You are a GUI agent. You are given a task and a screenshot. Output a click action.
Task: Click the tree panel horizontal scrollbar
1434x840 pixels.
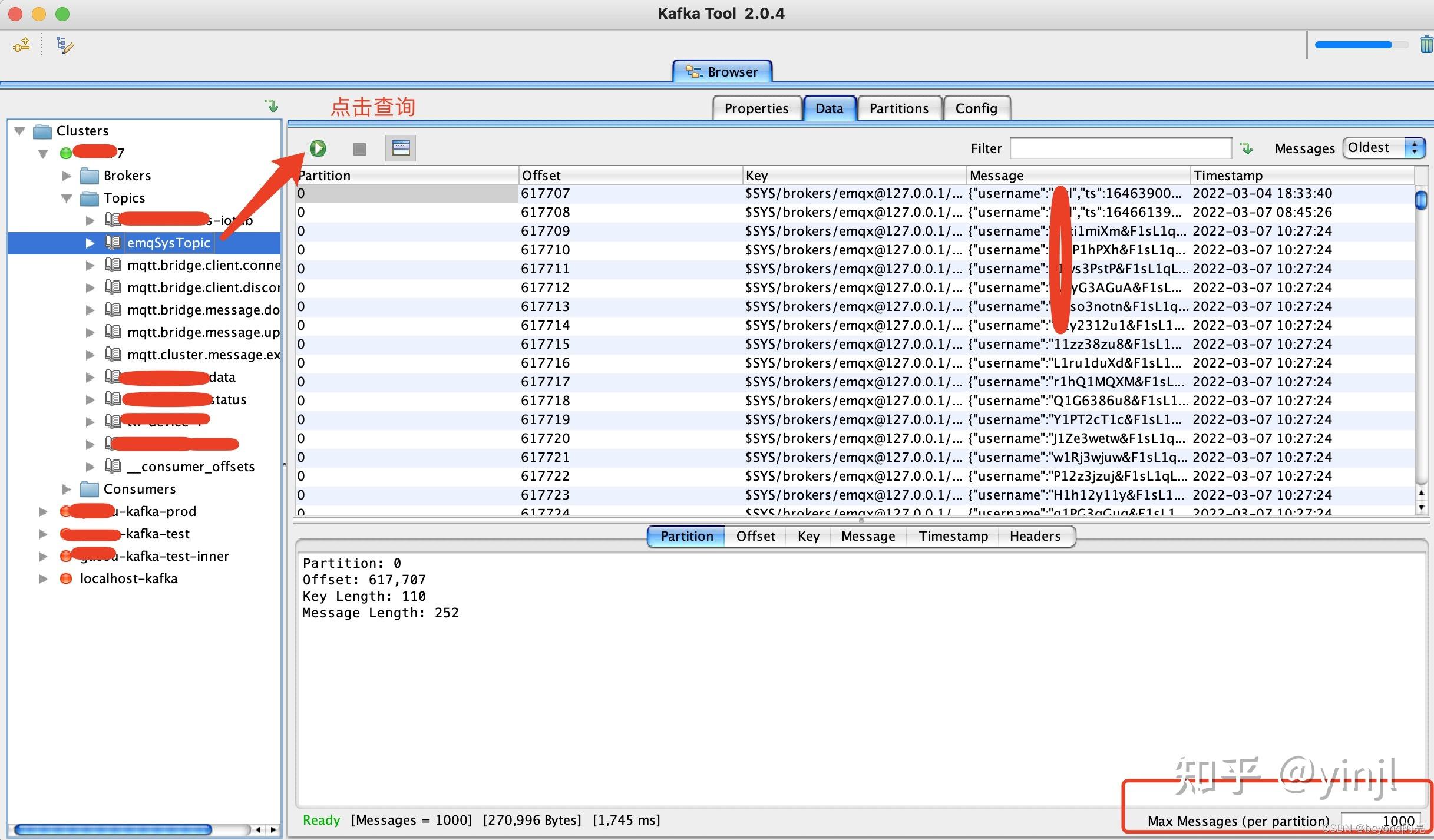(x=113, y=829)
